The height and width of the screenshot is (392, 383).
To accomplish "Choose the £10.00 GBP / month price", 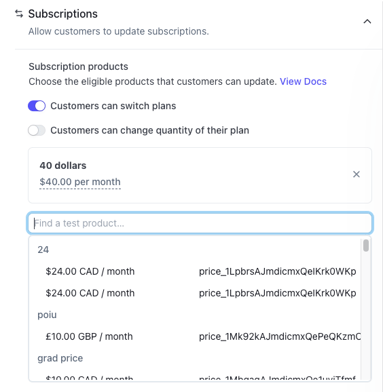I will click(x=195, y=336).
